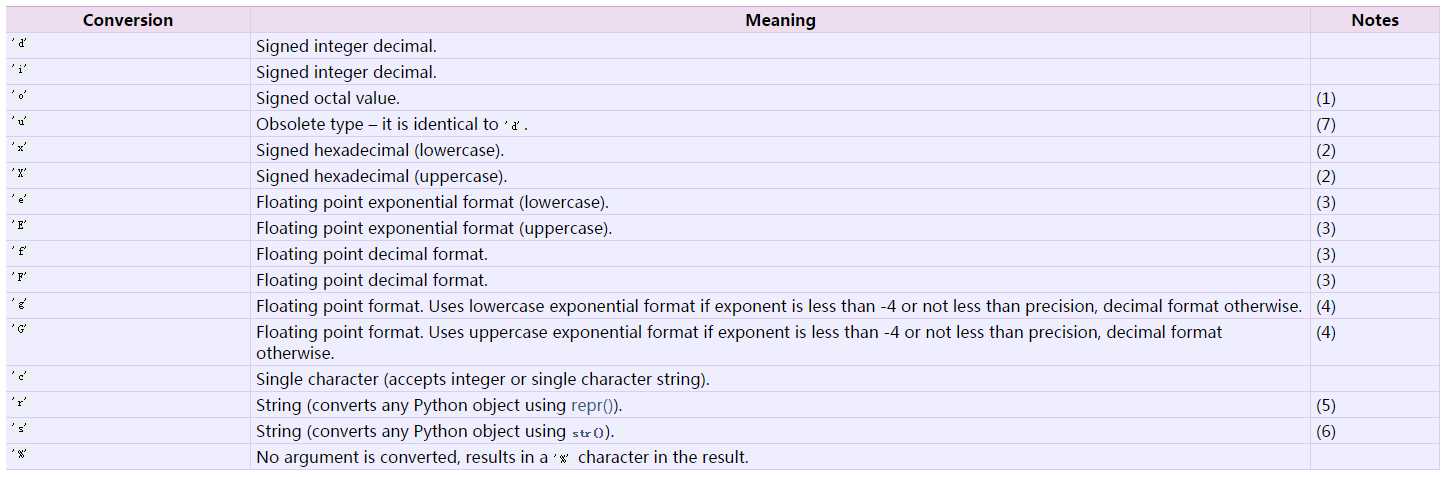Click the str() reference in the 's' row

[591, 432]
